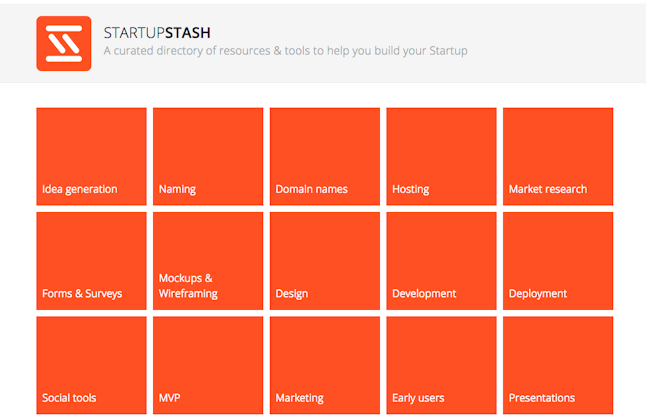The height and width of the screenshot is (420, 646).
Task: Select the Naming category tile
Action: click(x=208, y=157)
